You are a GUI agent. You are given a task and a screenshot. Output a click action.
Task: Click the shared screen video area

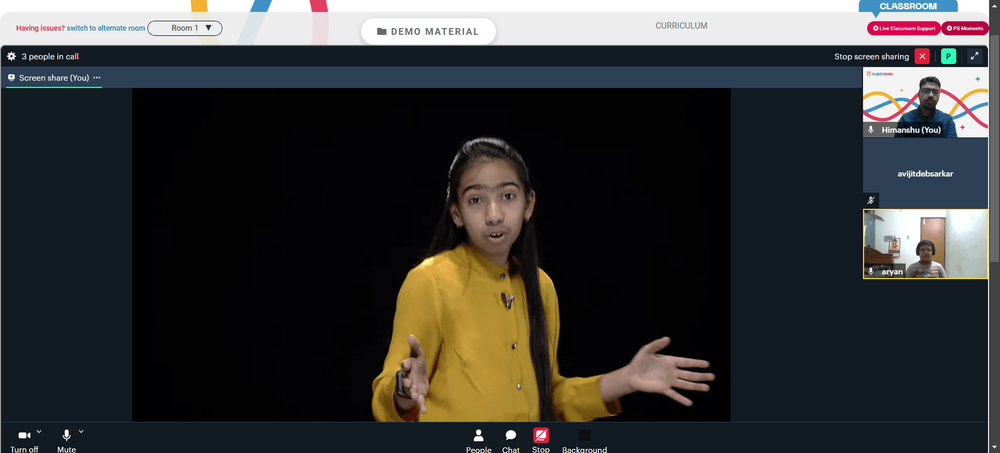[431, 255]
